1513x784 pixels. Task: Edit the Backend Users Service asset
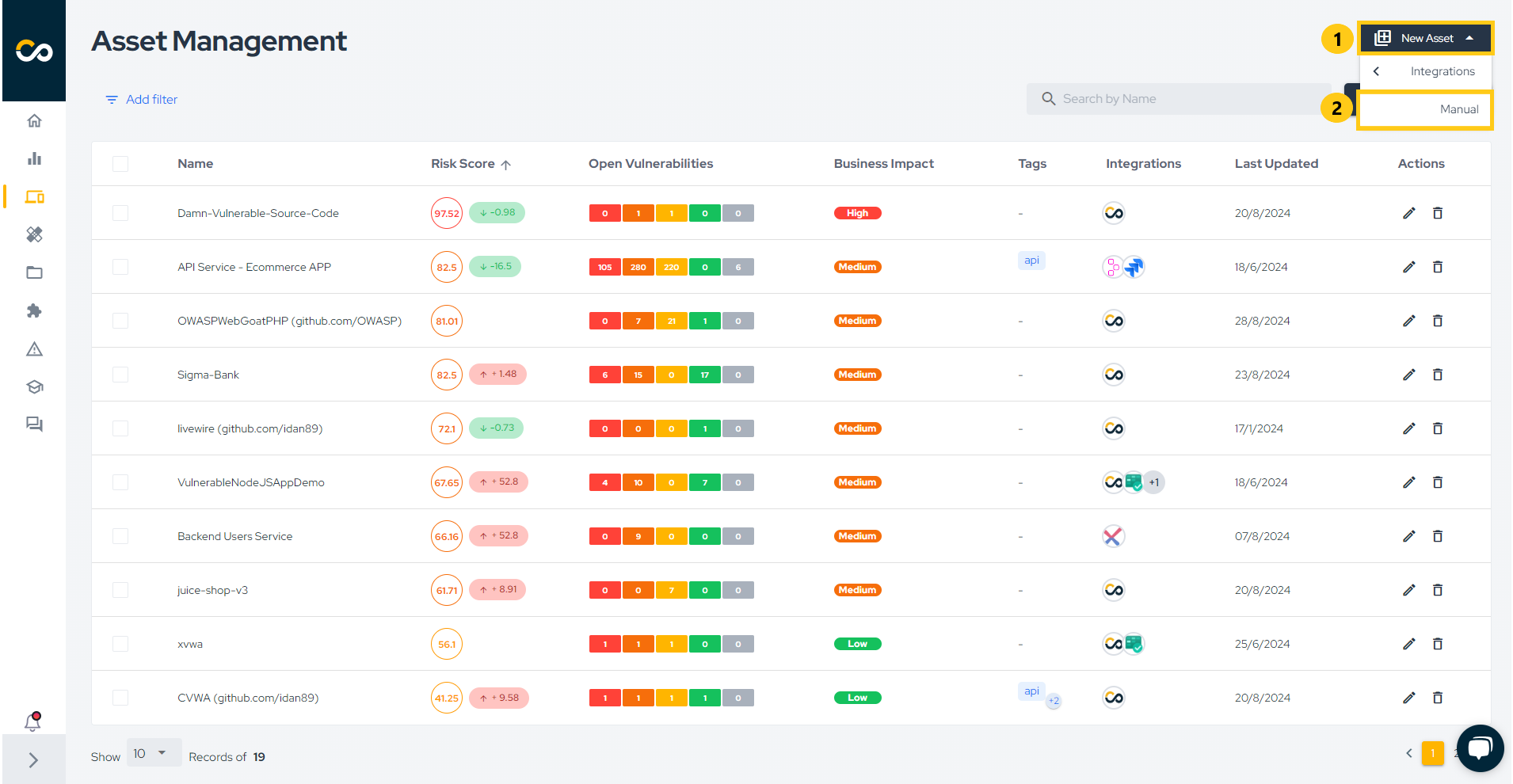[1408, 536]
